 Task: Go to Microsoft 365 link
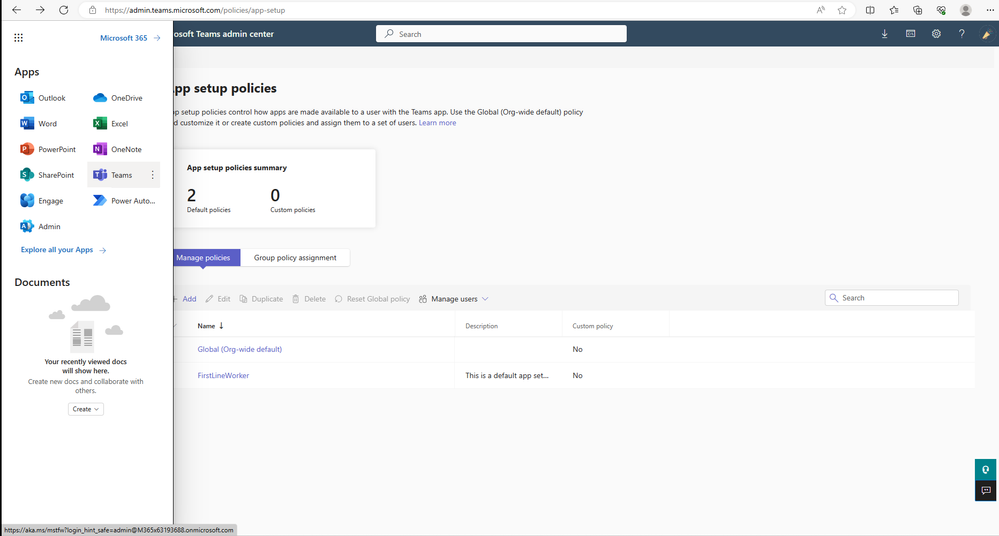pos(130,38)
